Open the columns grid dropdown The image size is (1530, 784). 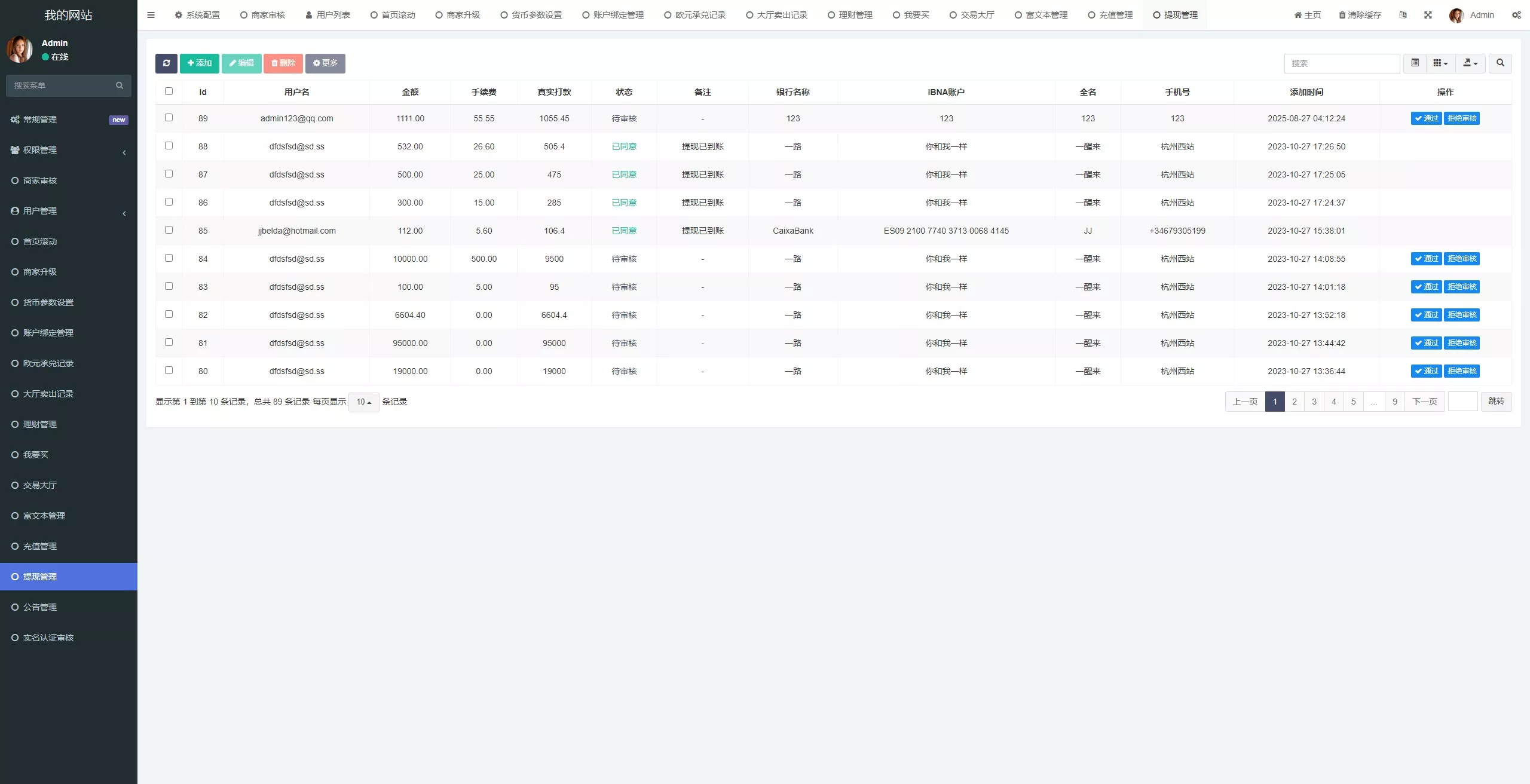point(1440,63)
